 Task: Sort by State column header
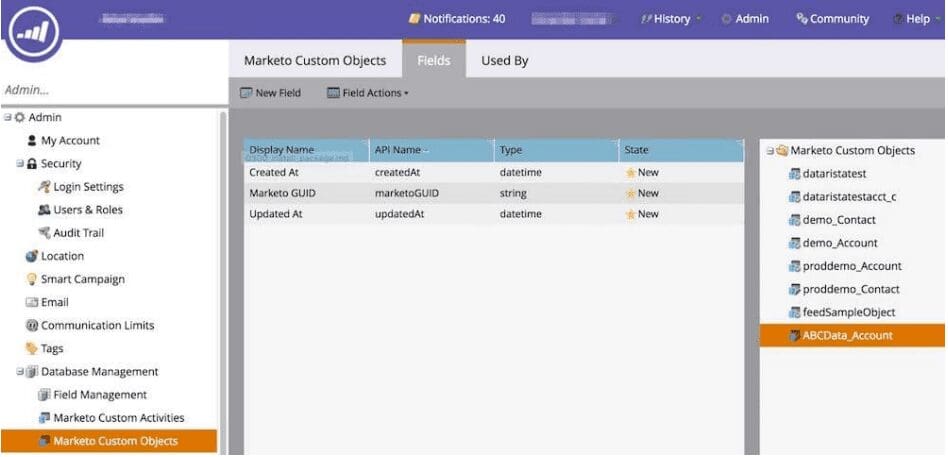682,150
